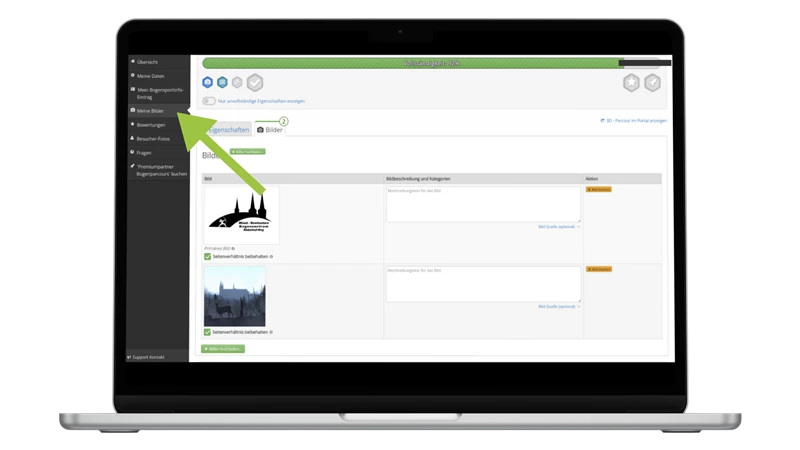
Task: Expand 'Bild Quelle (optional)' for second image
Action: coord(559,306)
